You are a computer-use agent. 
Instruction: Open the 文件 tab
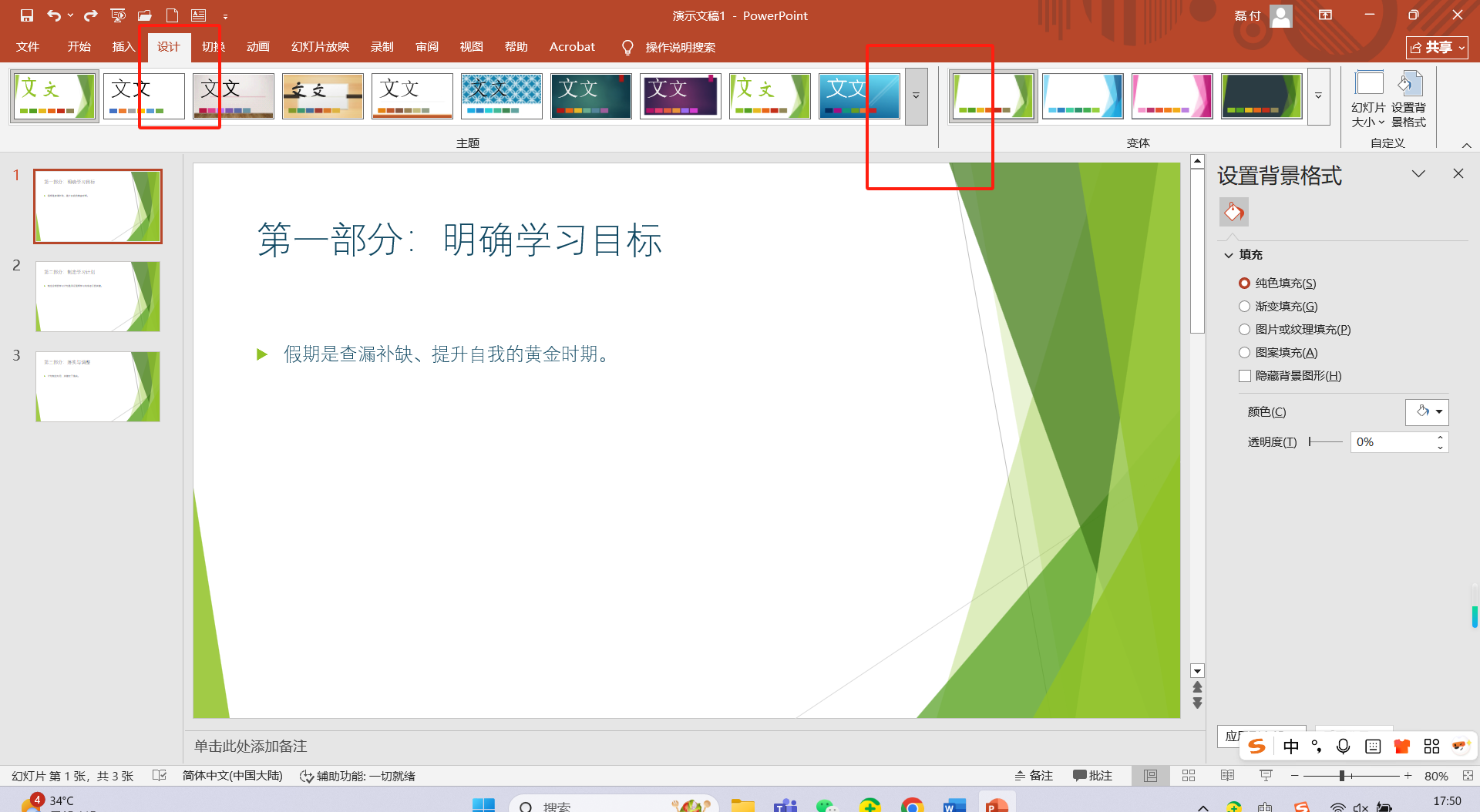[x=28, y=47]
